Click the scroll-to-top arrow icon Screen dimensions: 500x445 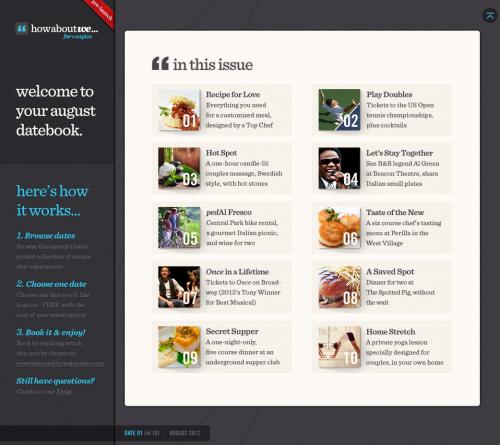[x=490, y=15]
